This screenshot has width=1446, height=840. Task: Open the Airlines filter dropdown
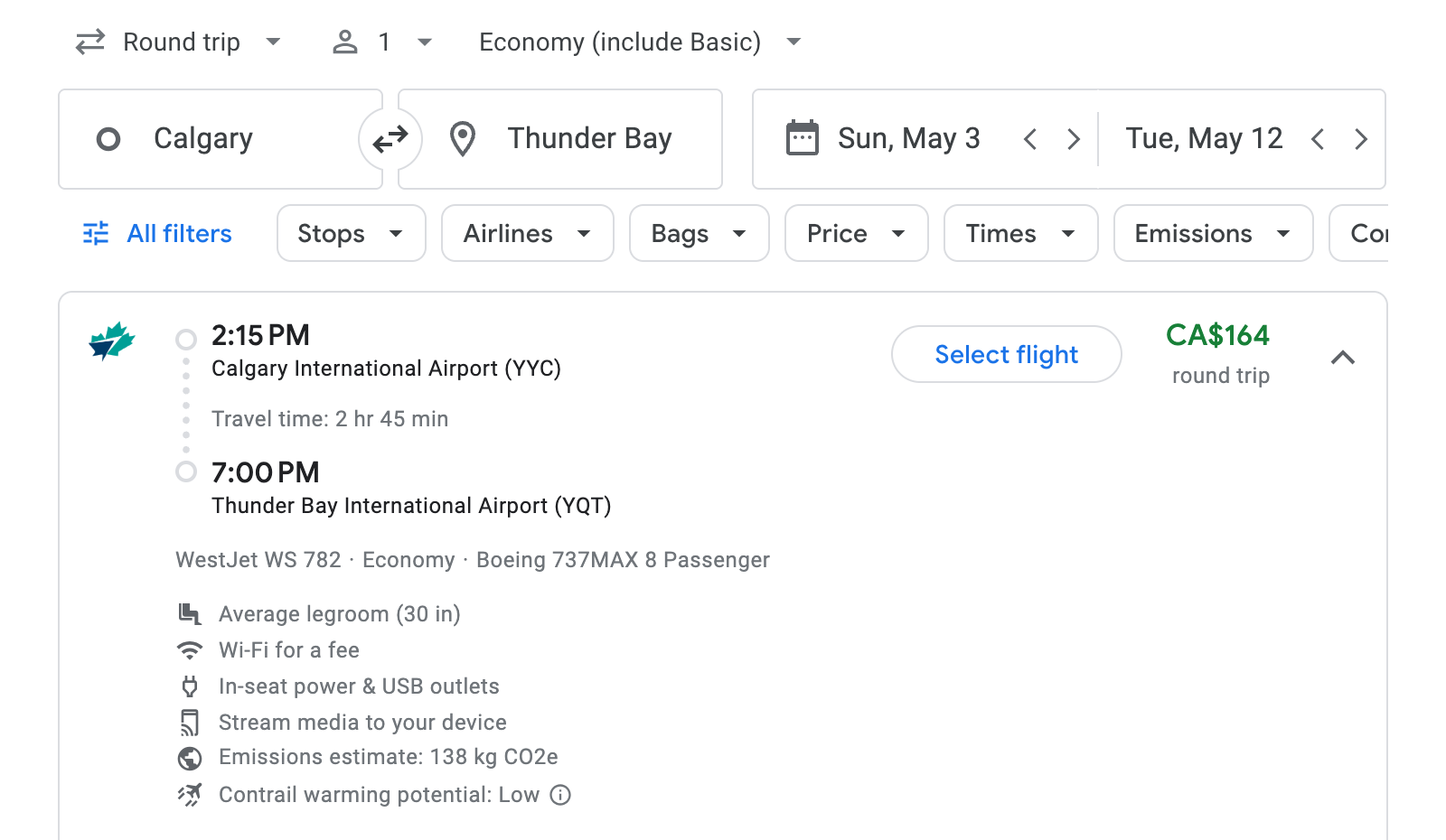527,233
